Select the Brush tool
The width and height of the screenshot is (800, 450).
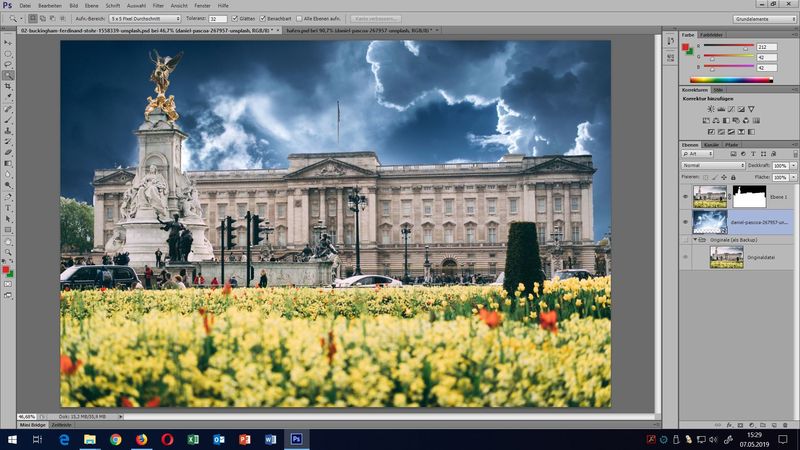tap(8, 120)
